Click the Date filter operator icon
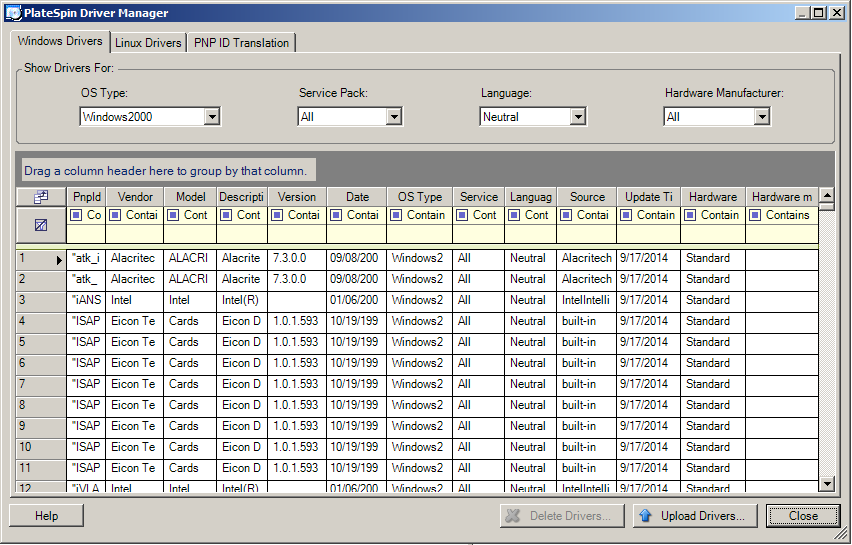The image size is (852, 545). (337, 215)
